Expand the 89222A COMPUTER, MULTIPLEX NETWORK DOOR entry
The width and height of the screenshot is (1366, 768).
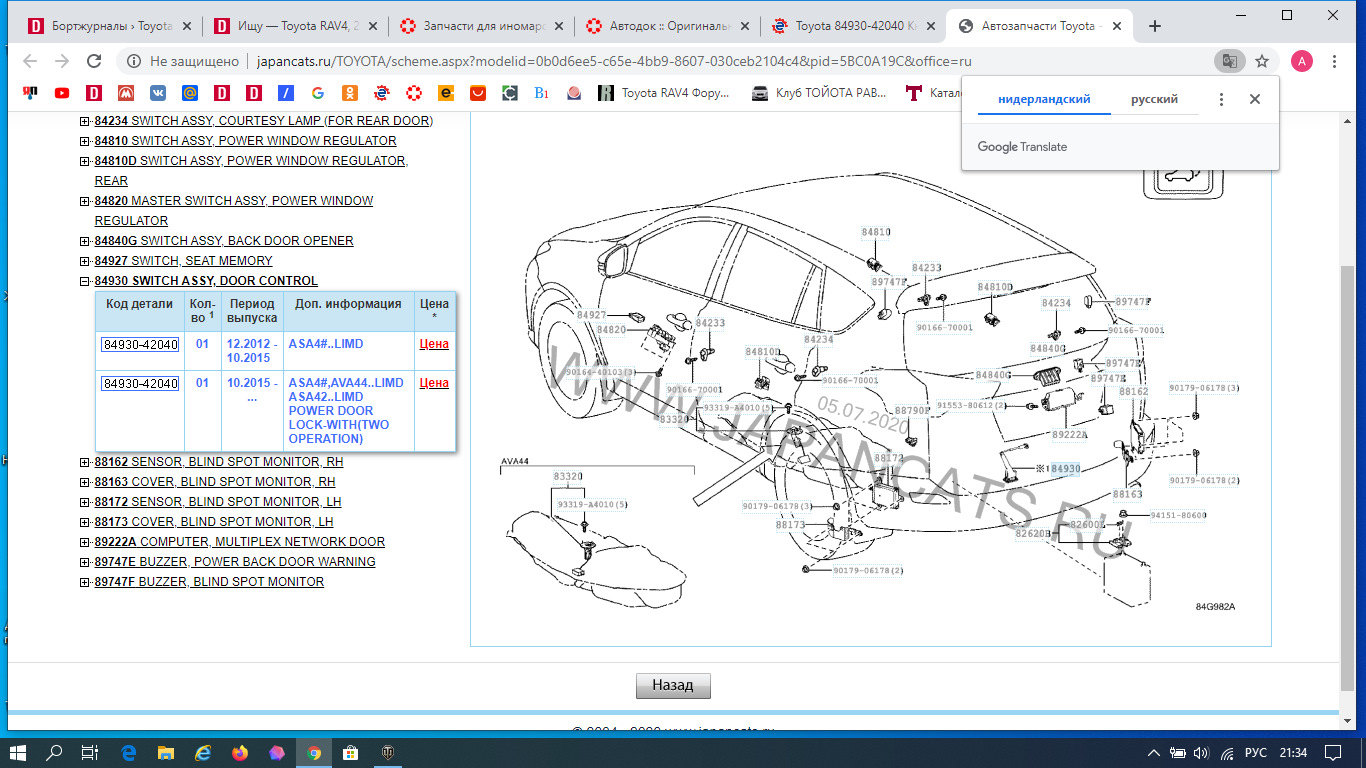[84, 541]
